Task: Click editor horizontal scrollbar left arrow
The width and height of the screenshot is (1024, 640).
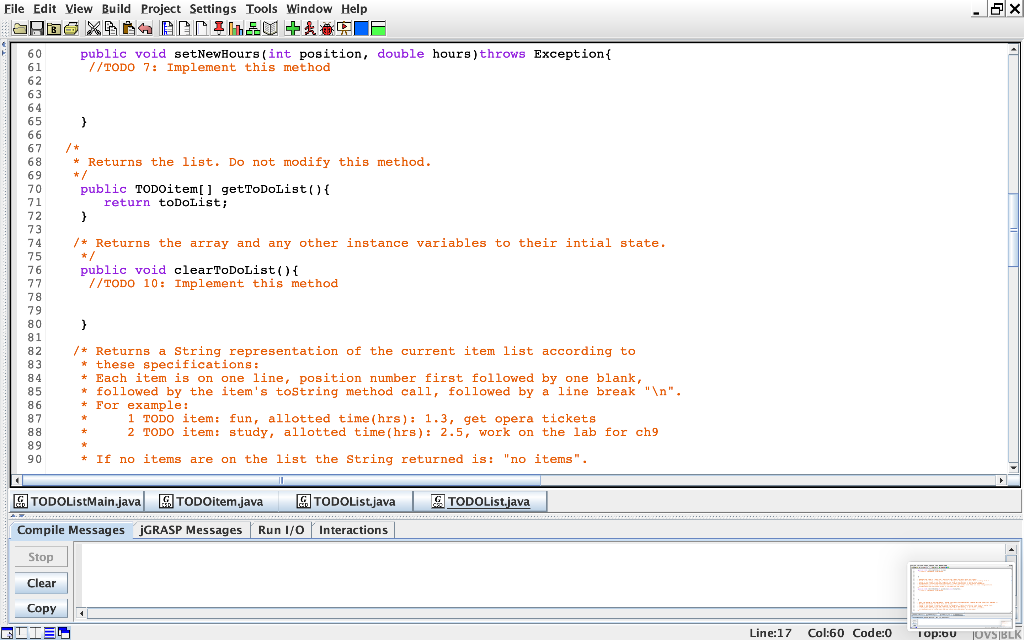Action: (x=17, y=480)
